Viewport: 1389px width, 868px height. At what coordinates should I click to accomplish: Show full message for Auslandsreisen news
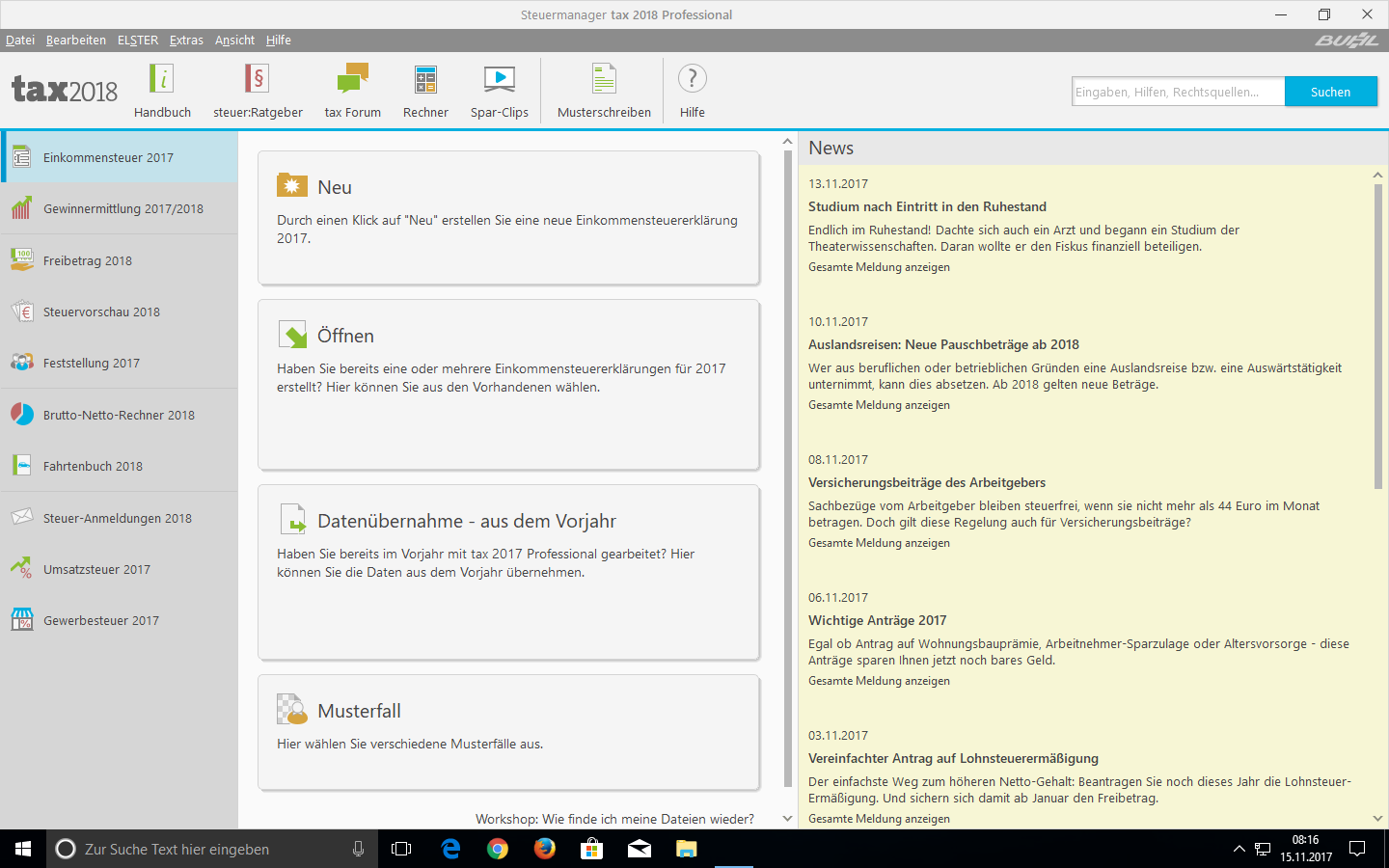(879, 405)
